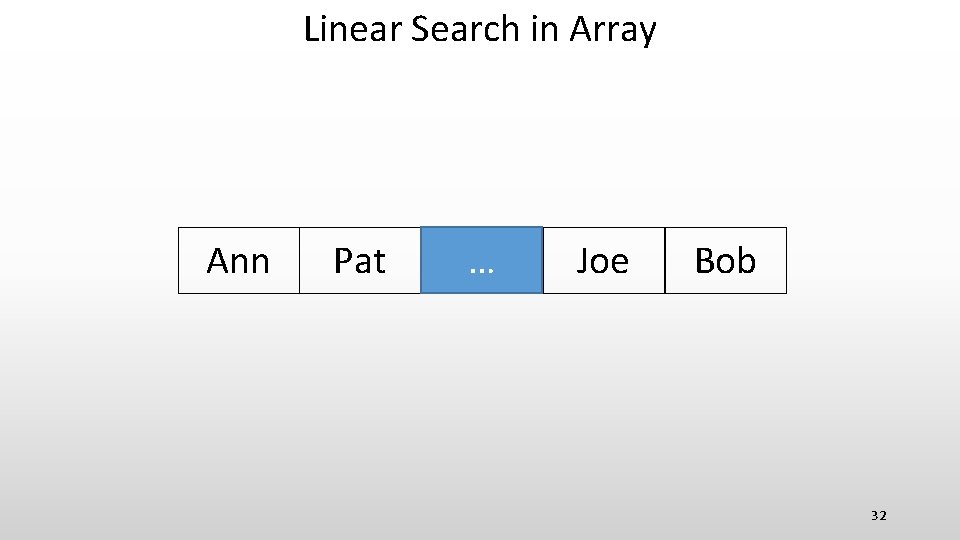Click the 'Joe' text label
This screenshot has height=540, width=960.
(602, 261)
